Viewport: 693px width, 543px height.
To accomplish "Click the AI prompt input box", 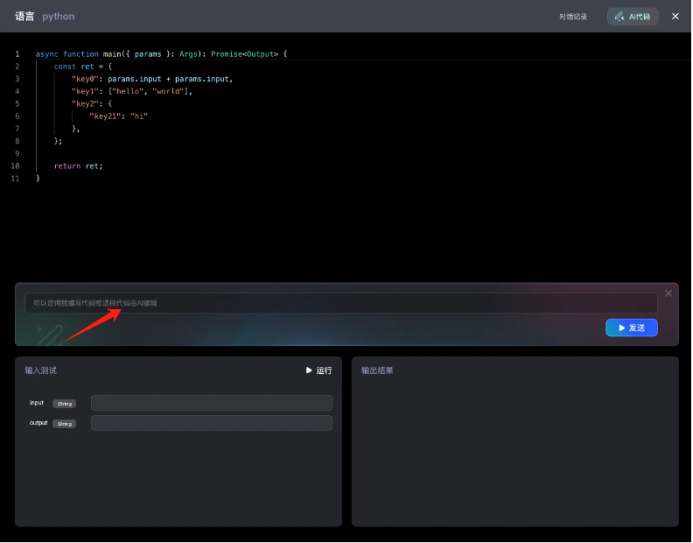I will click(341, 303).
